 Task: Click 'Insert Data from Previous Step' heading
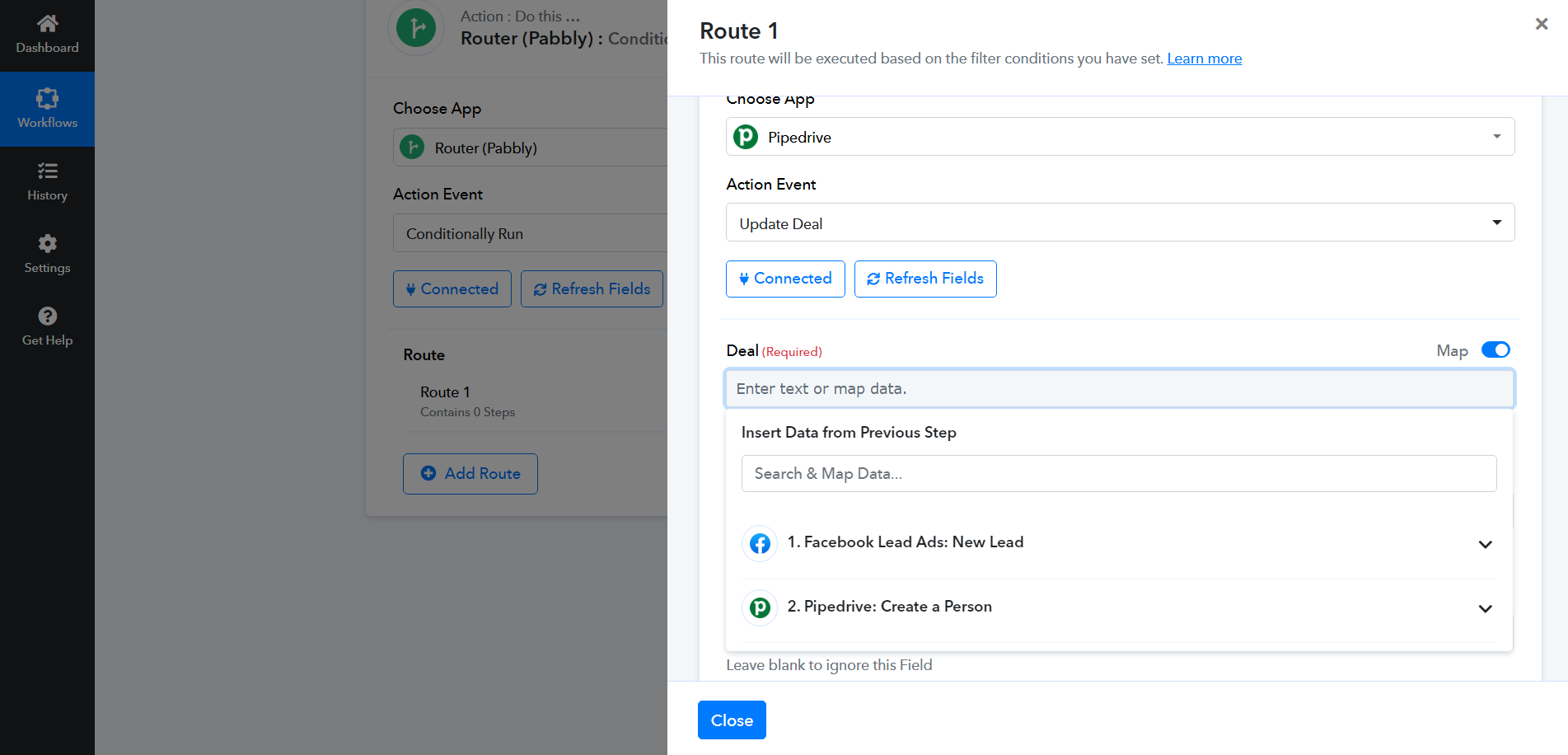tap(849, 433)
